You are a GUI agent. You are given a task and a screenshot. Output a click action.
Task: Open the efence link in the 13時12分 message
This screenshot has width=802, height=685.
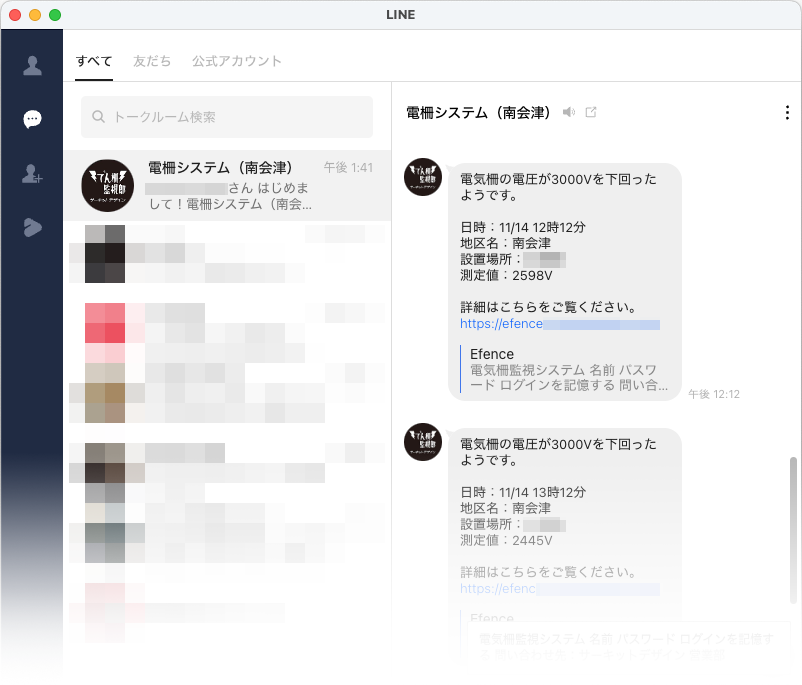pyautogui.click(x=560, y=589)
